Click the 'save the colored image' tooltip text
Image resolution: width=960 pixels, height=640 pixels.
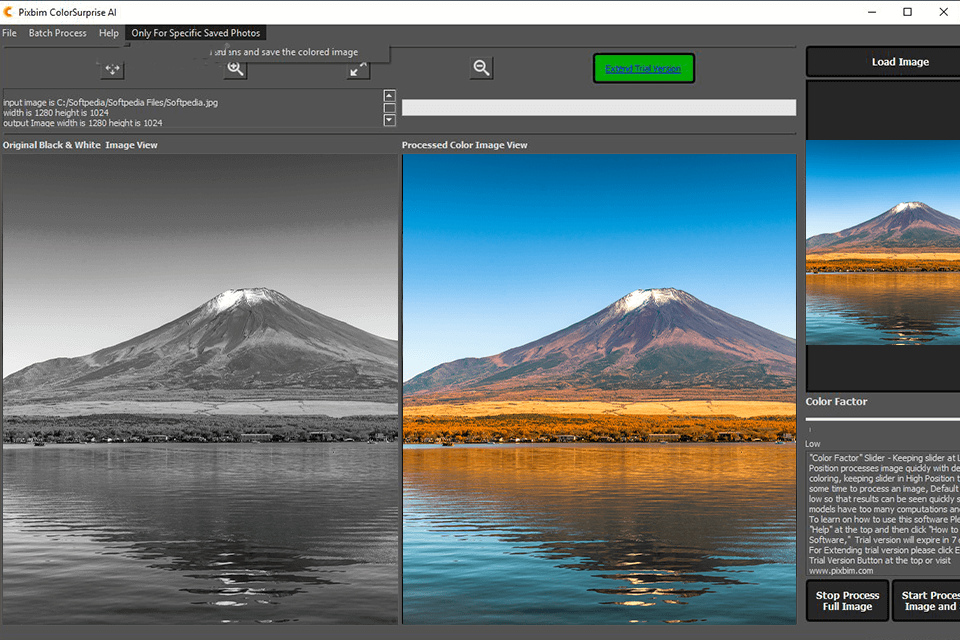click(309, 52)
